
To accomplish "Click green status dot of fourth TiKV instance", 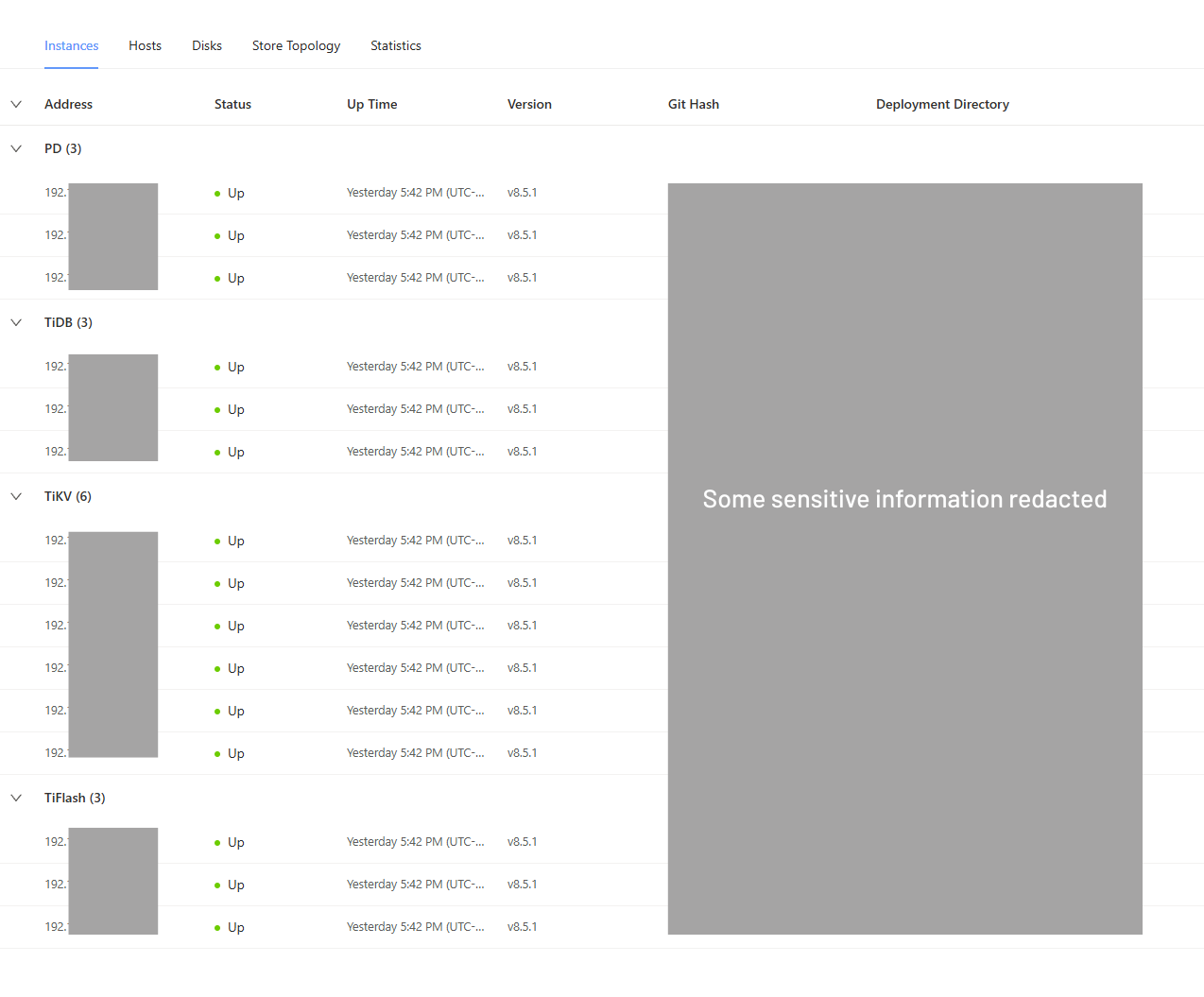I will pyautogui.click(x=217, y=669).
